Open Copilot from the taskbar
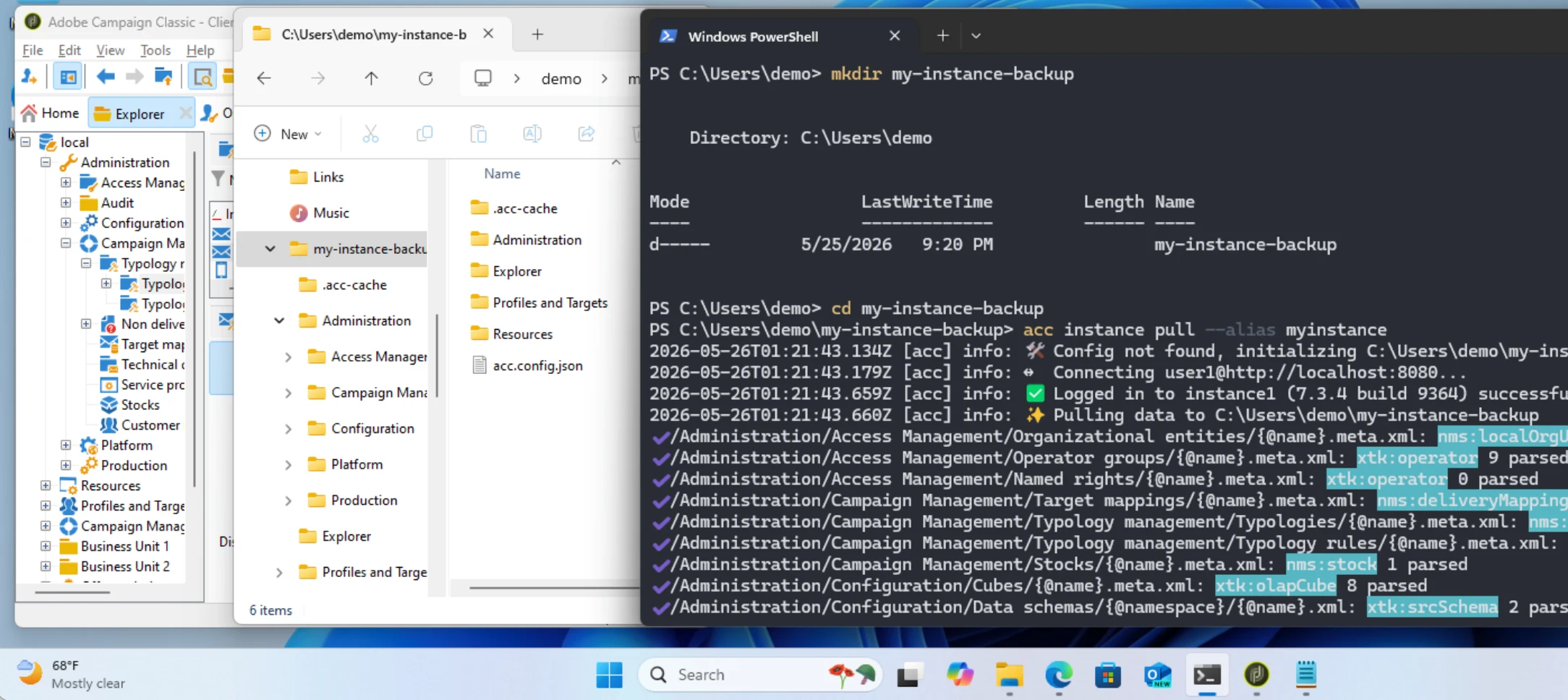The height and width of the screenshot is (700, 1568). [x=960, y=675]
